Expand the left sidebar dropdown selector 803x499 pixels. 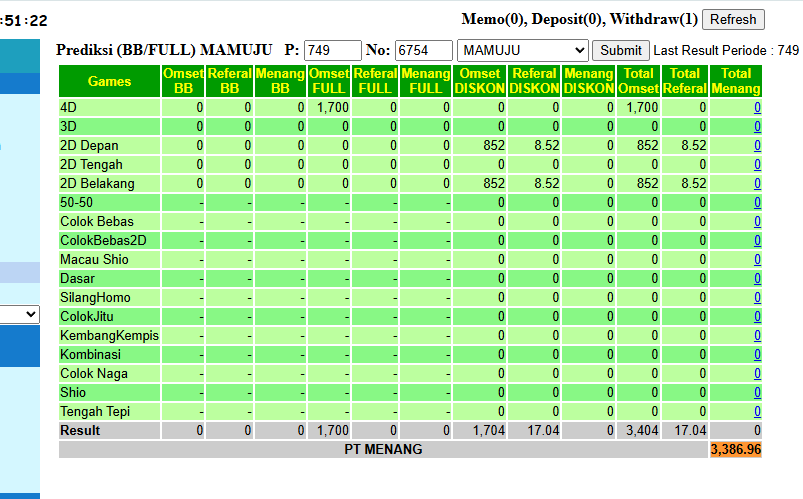pos(19,314)
